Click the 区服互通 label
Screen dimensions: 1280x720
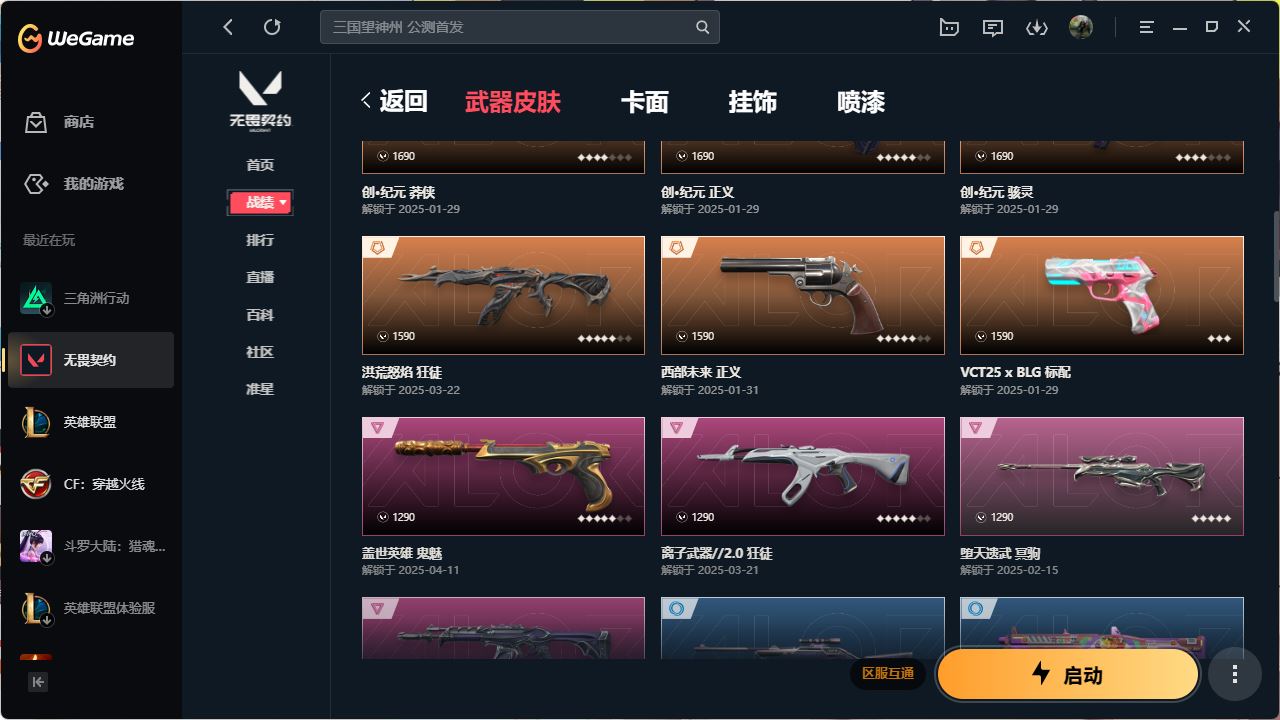888,673
